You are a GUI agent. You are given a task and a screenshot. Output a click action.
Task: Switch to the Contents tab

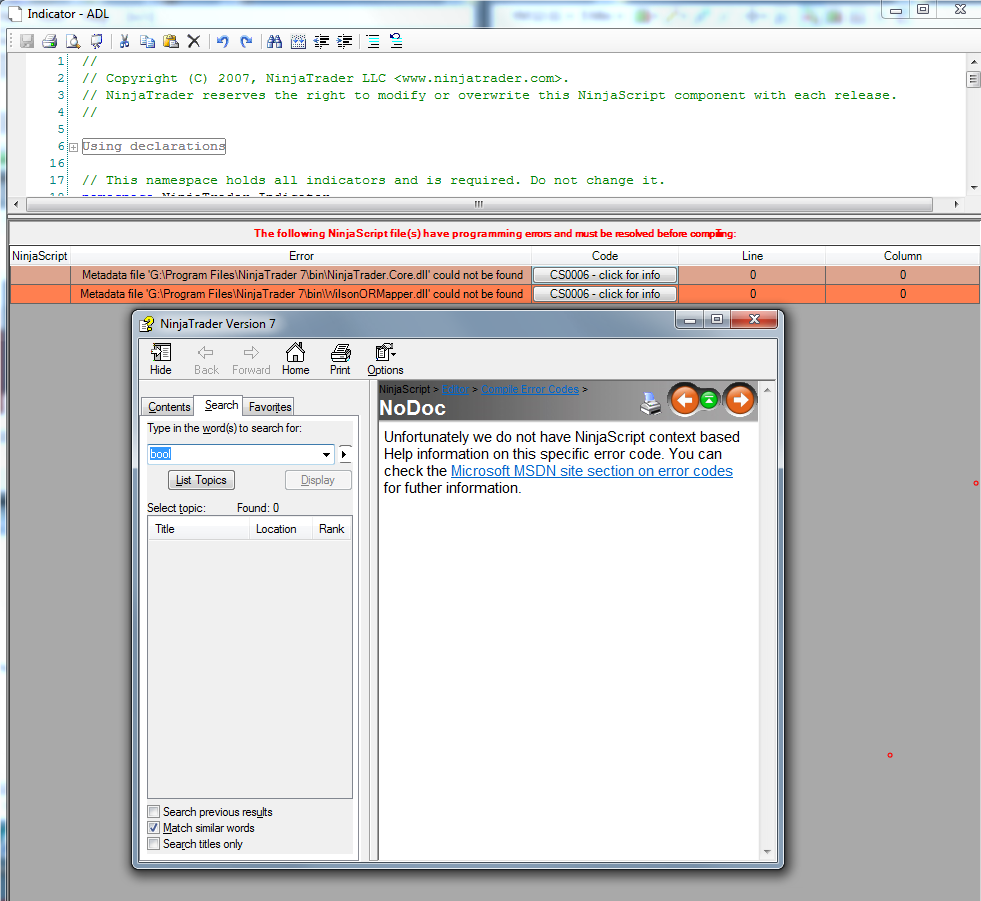pos(169,407)
